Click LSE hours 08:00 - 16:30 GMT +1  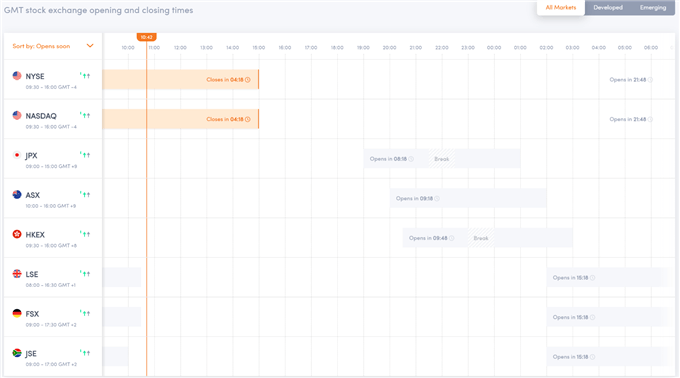pyautogui.click(x=51, y=285)
